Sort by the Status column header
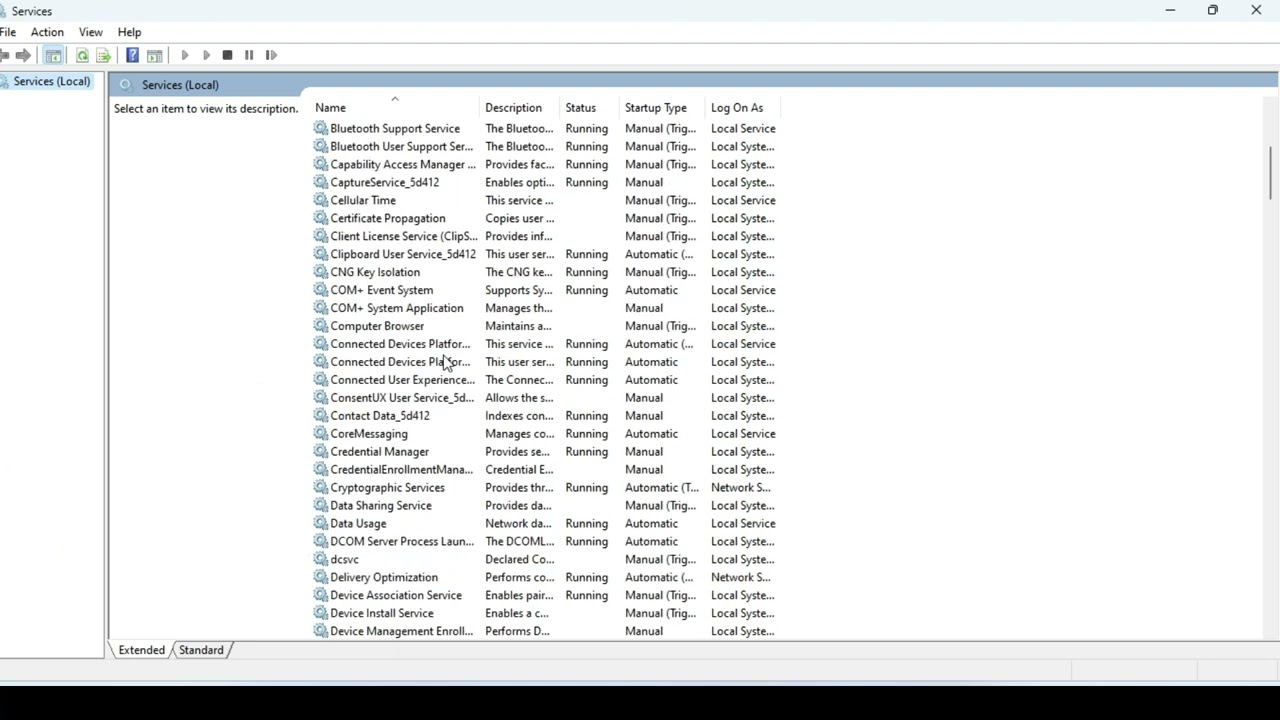This screenshot has width=1280, height=720. (x=590, y=108)
